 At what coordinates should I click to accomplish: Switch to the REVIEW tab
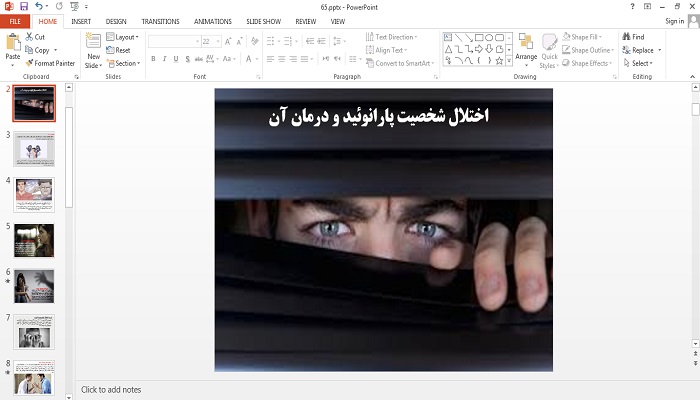tap(306, 21)
